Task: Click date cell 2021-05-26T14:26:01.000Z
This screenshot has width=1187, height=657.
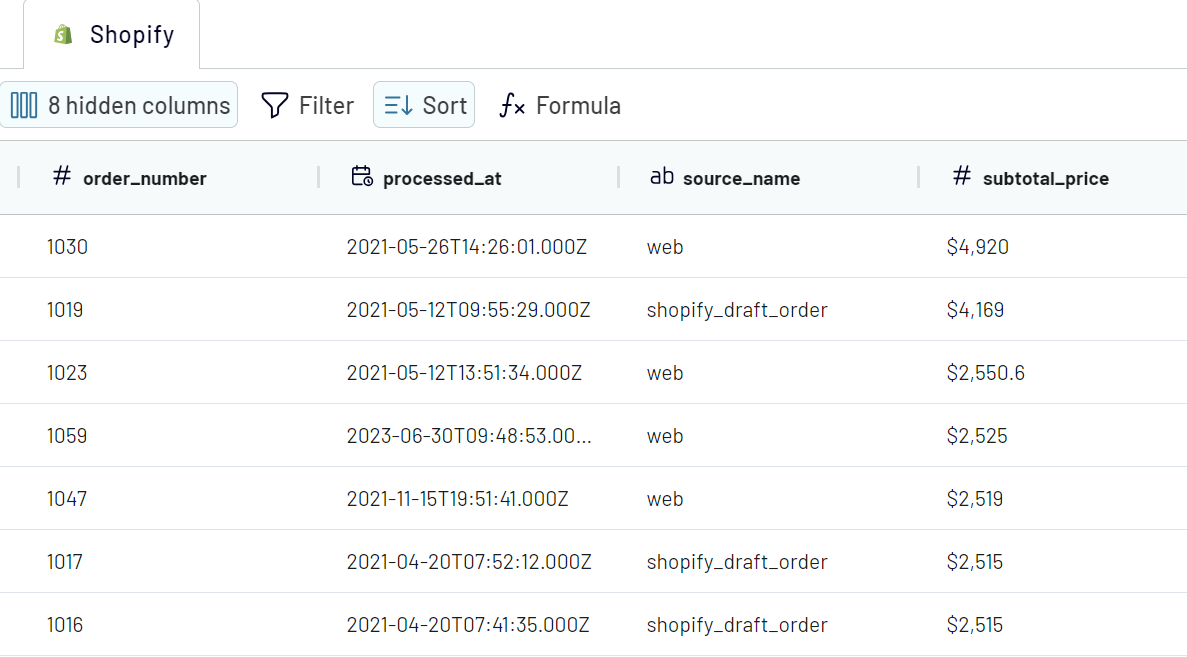Action: [466, 247]
